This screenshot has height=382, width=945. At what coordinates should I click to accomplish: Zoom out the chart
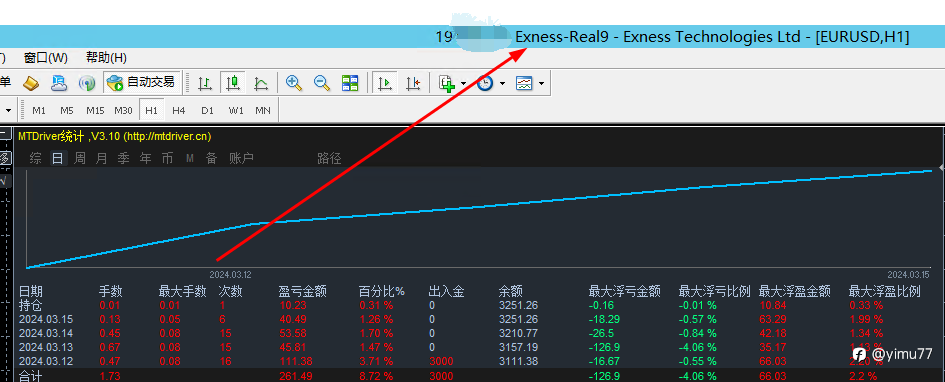(322, 83)
